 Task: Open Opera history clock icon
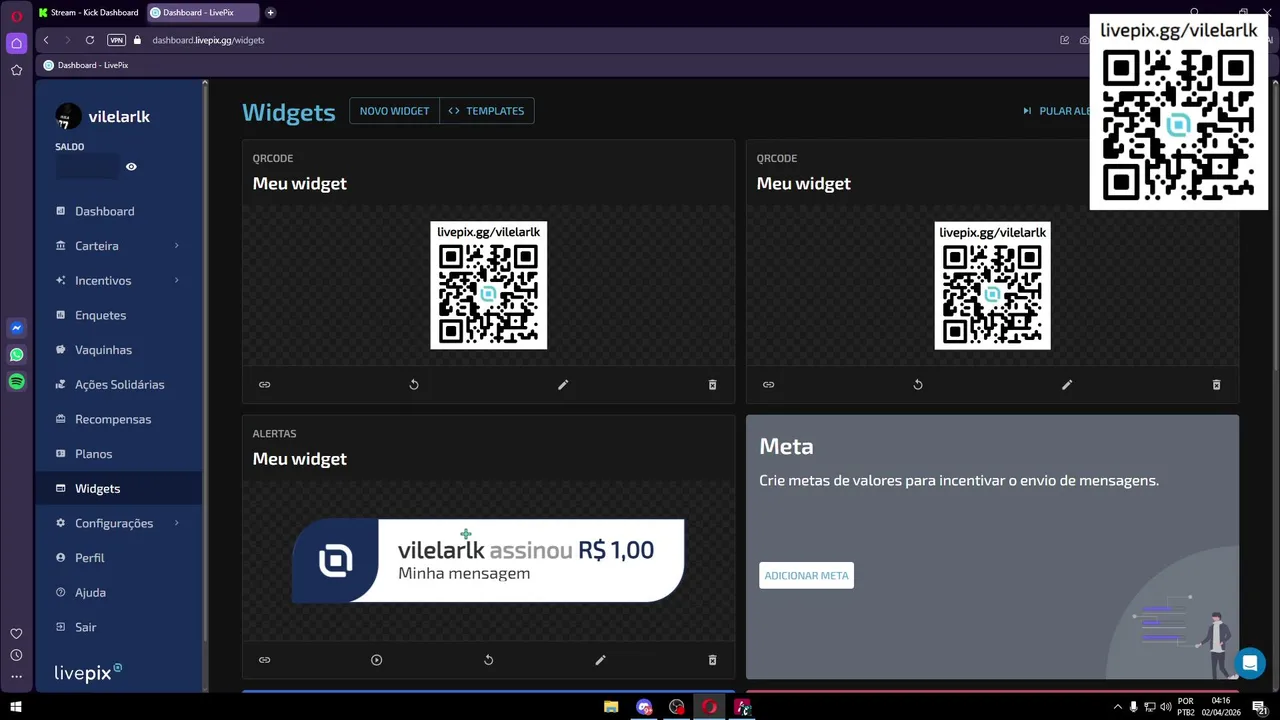coord(16,655)
